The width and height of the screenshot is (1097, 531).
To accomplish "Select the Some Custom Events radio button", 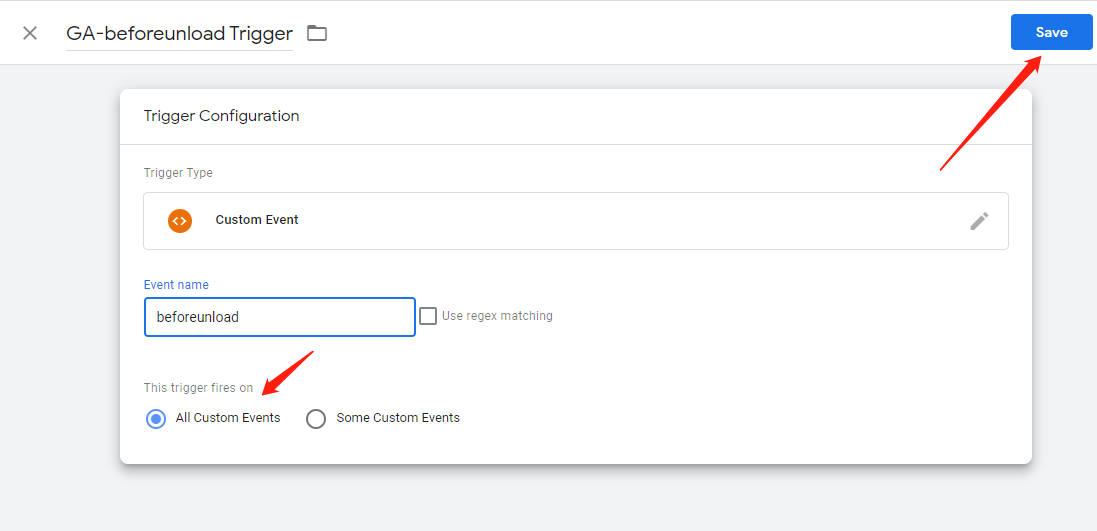I will 316,419.
